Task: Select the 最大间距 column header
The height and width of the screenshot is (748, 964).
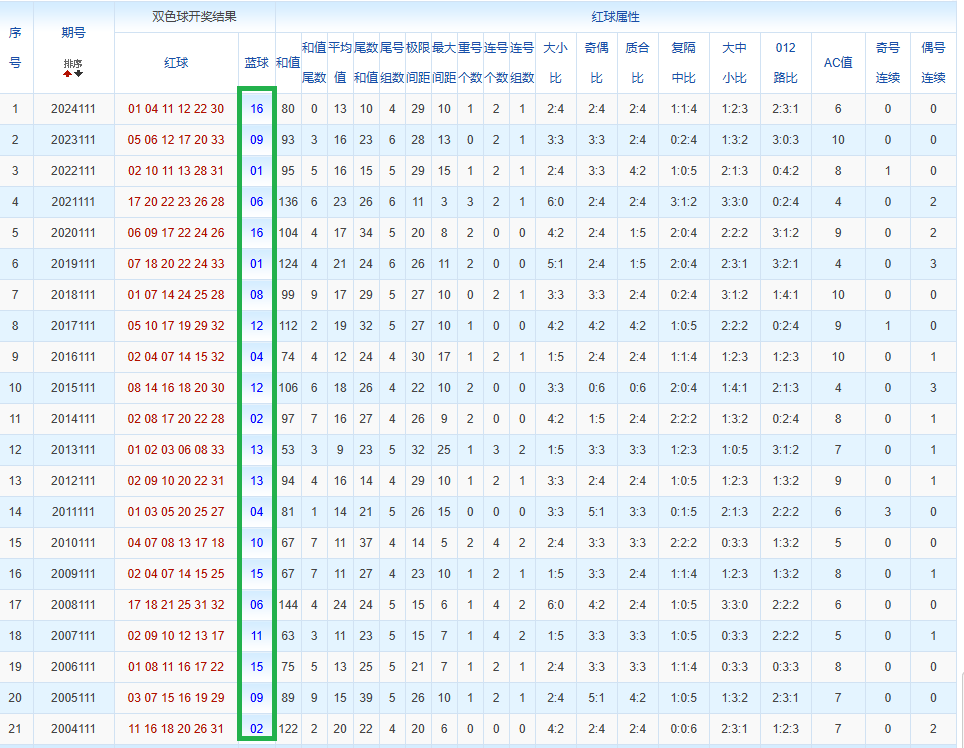Action: 444,63
